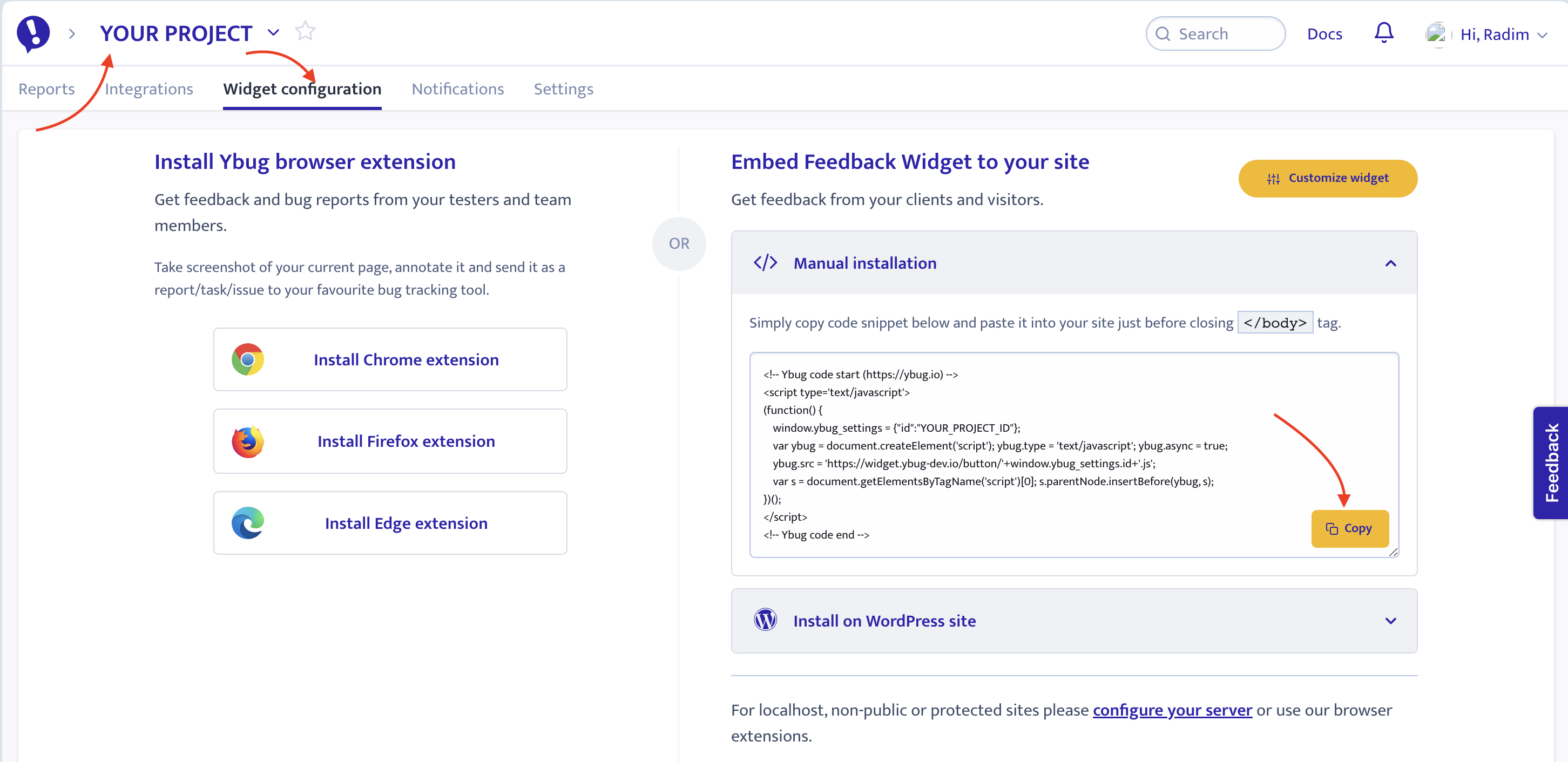Viewport: 1568px width, 762px height.
Task: Click Customize widget button
Action: (1328, 178)
